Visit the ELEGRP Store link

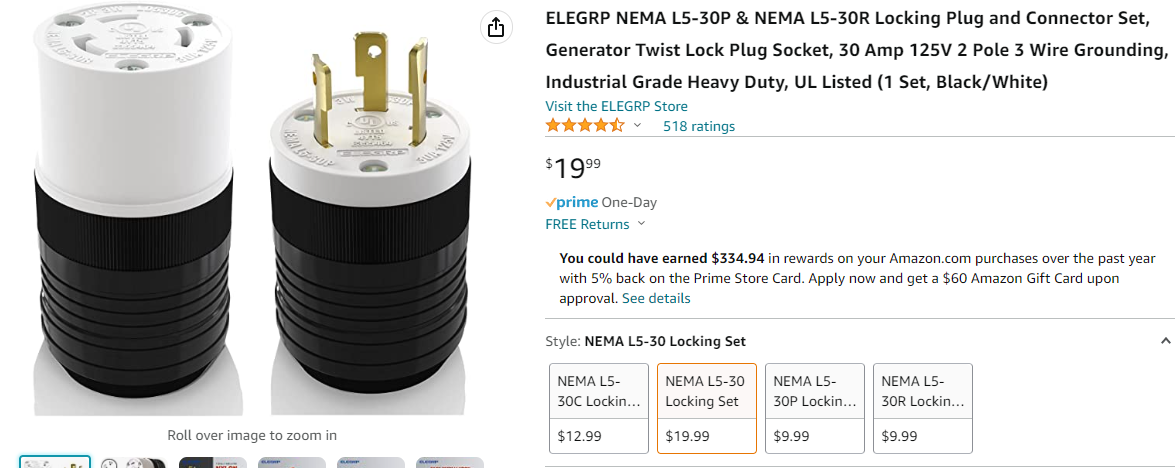[616, 106]
